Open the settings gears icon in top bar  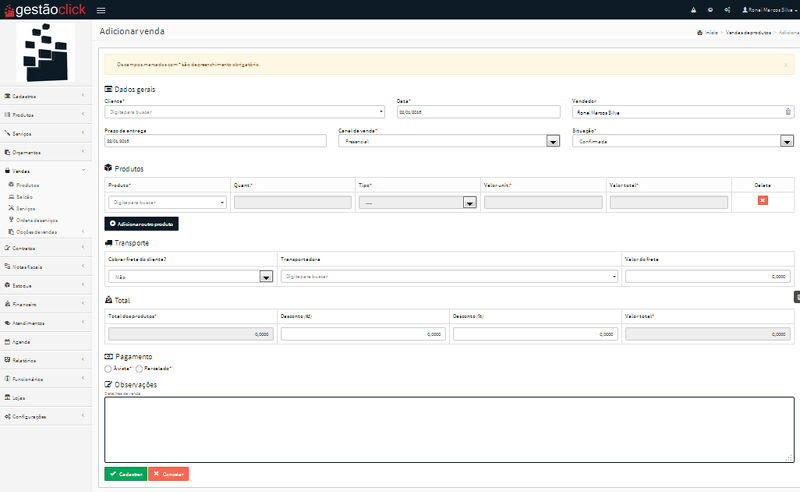[727, 10]
